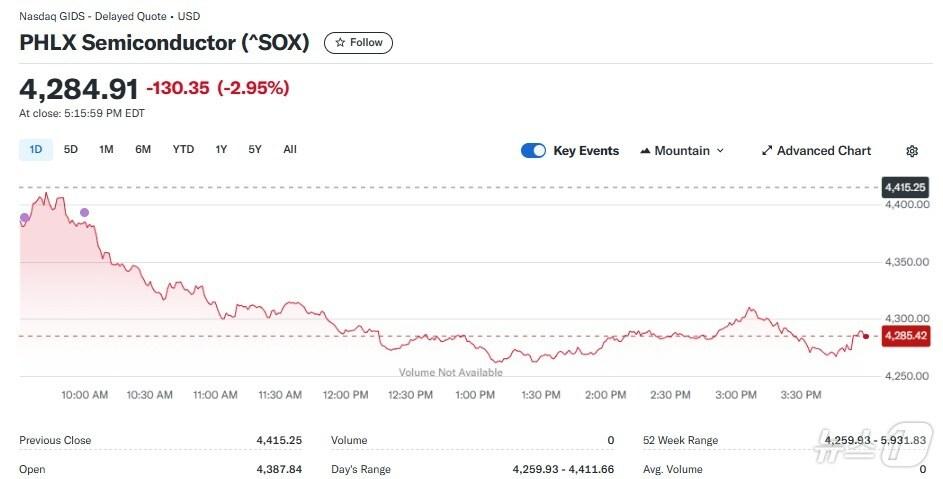943x479 pixels.
Task: Show the YTD chart range
Action: tap(183, 150)
